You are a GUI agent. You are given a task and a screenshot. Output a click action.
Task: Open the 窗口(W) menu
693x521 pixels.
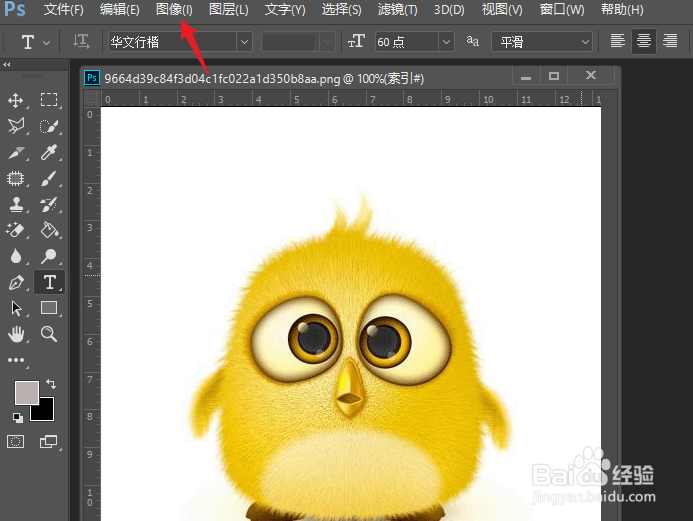(562, 9)
